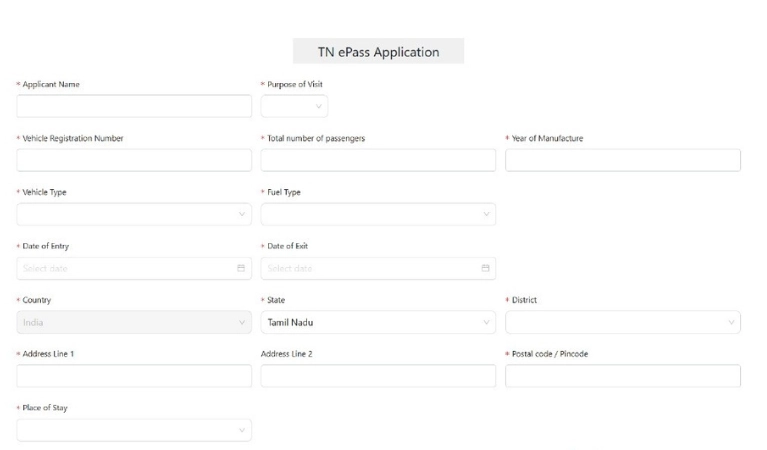767x450 pixels.
Task: Focus the Vehicle Registration Number field
Action: (134, 160)
